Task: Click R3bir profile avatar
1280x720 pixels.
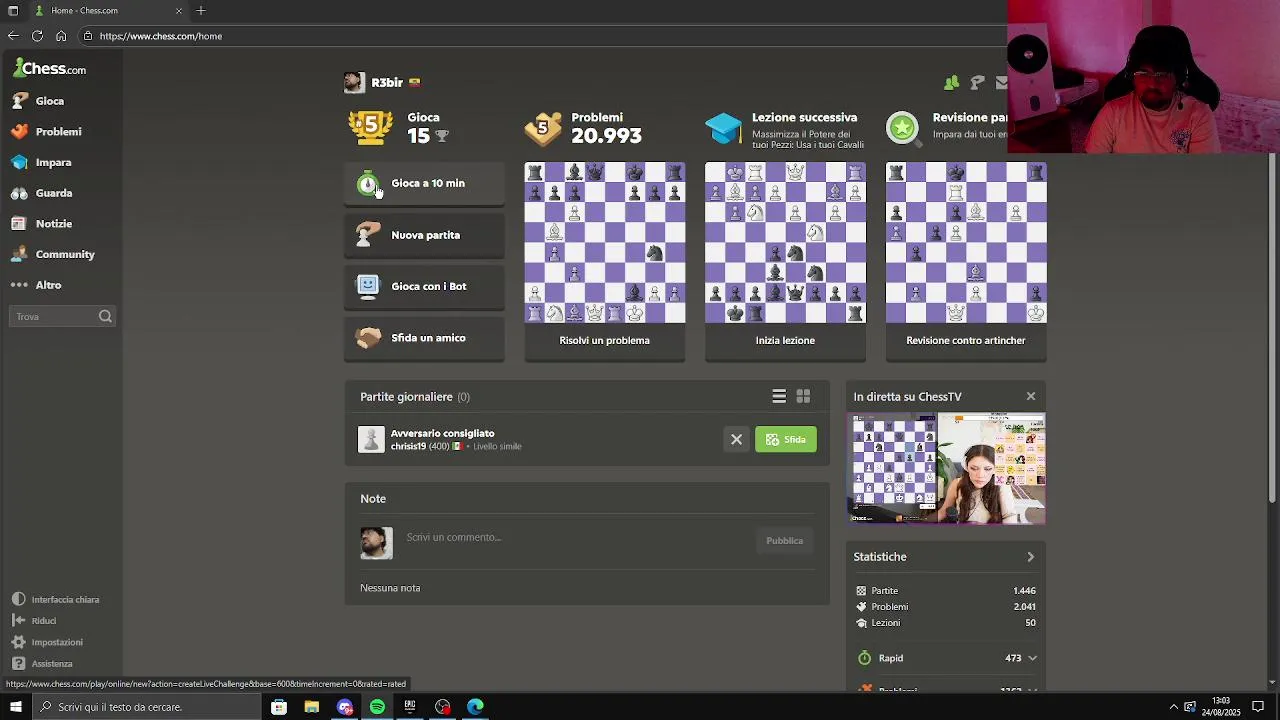Action: click(354, 83)
